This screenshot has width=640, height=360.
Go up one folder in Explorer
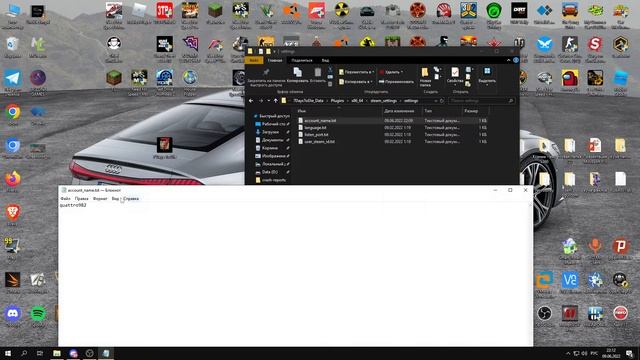coord(276,101)
